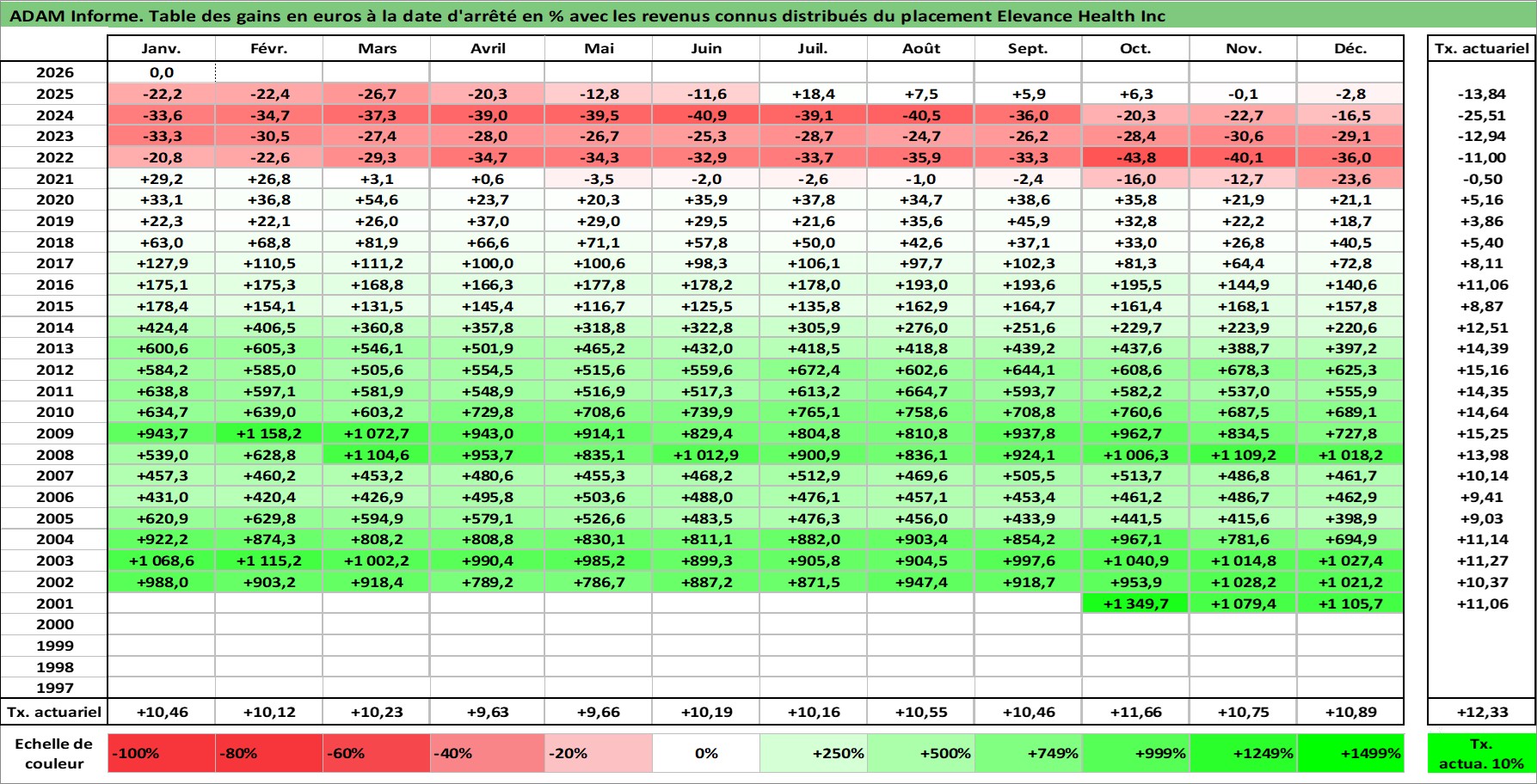Click the +1499% color scale swatch
Viewport: 1537px width, 784px height.
click(x=1350, y=753)
